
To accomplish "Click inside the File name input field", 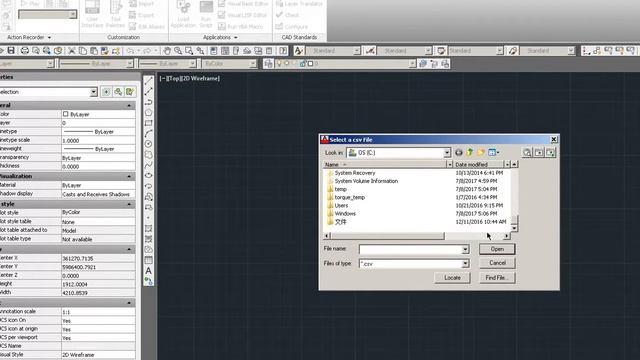I will point(410,249).
